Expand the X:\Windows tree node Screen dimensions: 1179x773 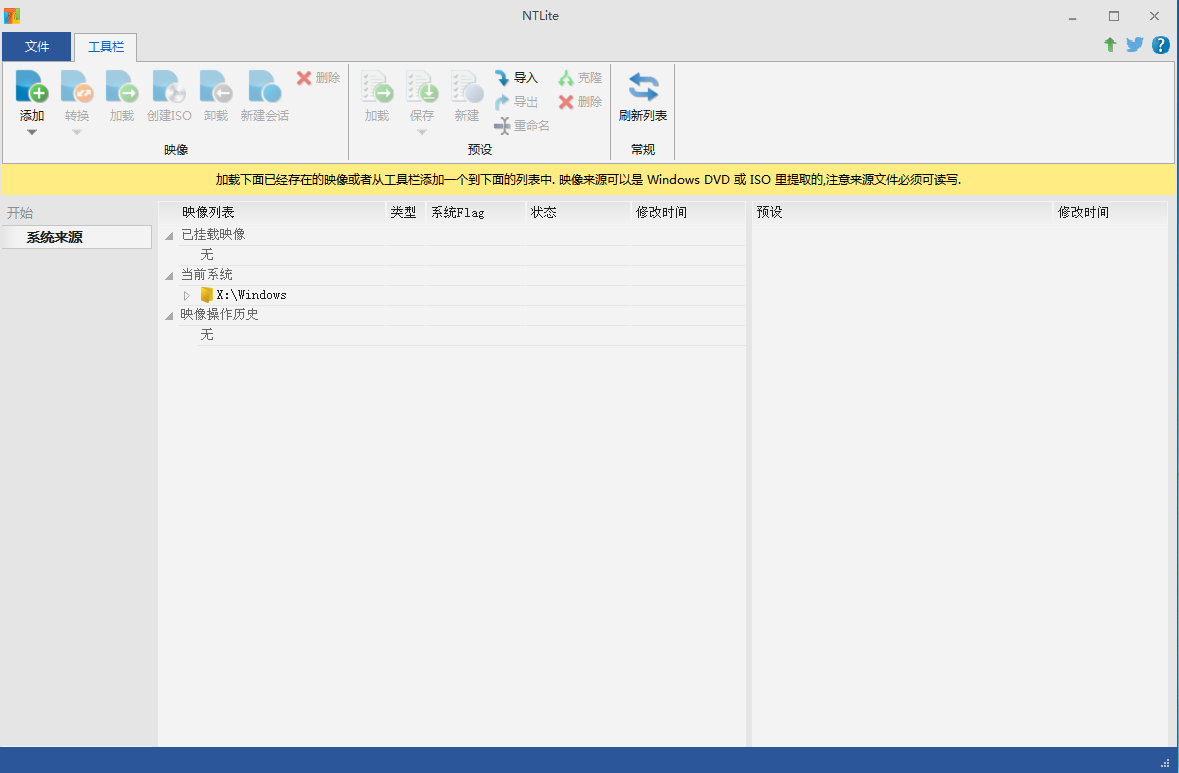pyautogui.click(x=186, y=296)
